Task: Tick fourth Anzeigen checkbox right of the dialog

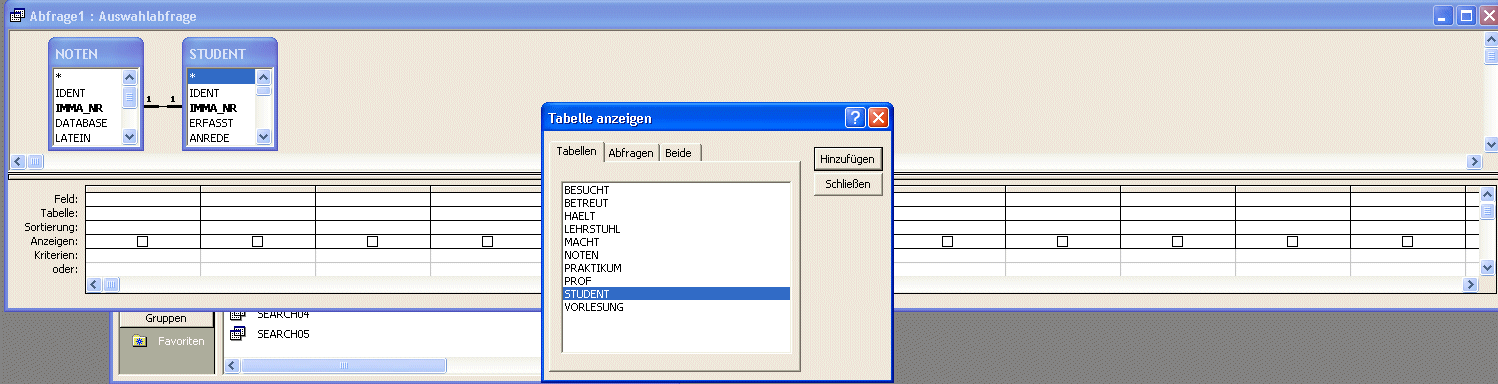Action: point(1293,241)
